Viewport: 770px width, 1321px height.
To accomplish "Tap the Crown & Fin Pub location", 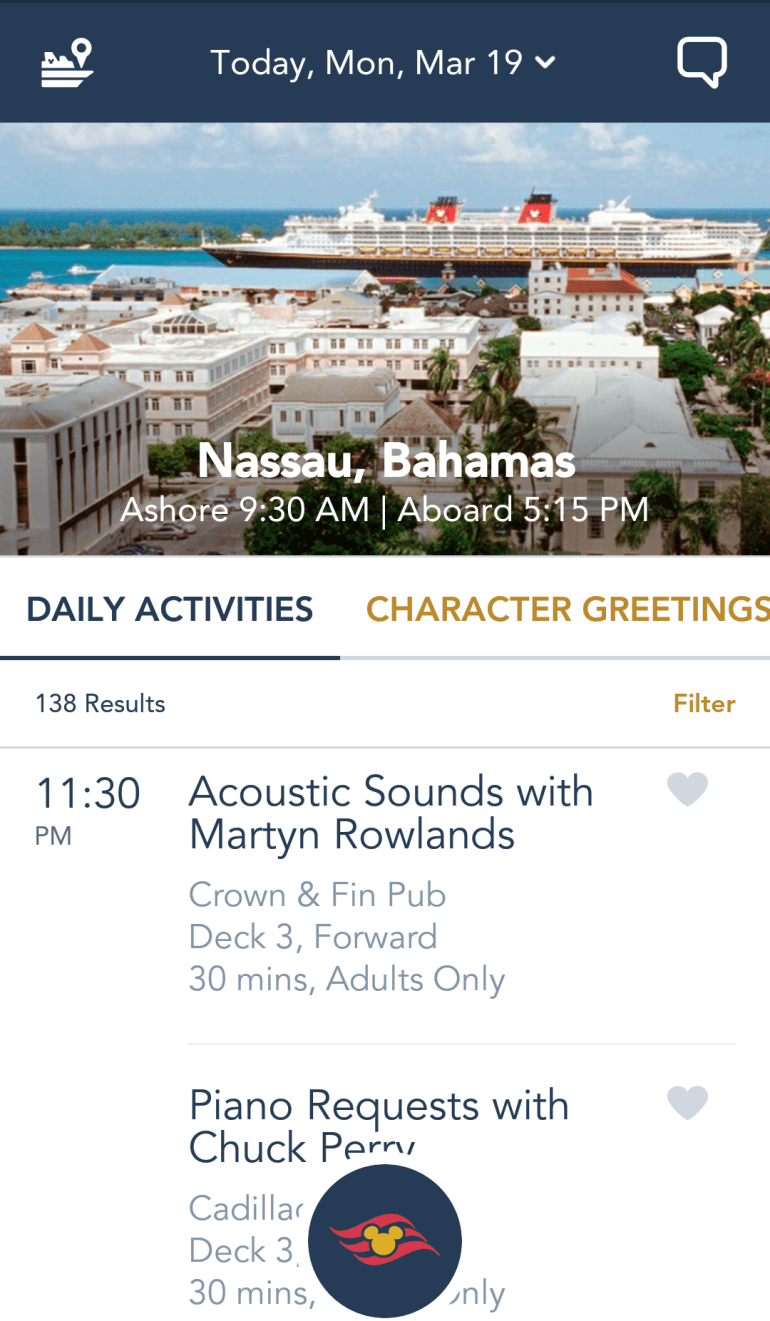I will point(317,894).
